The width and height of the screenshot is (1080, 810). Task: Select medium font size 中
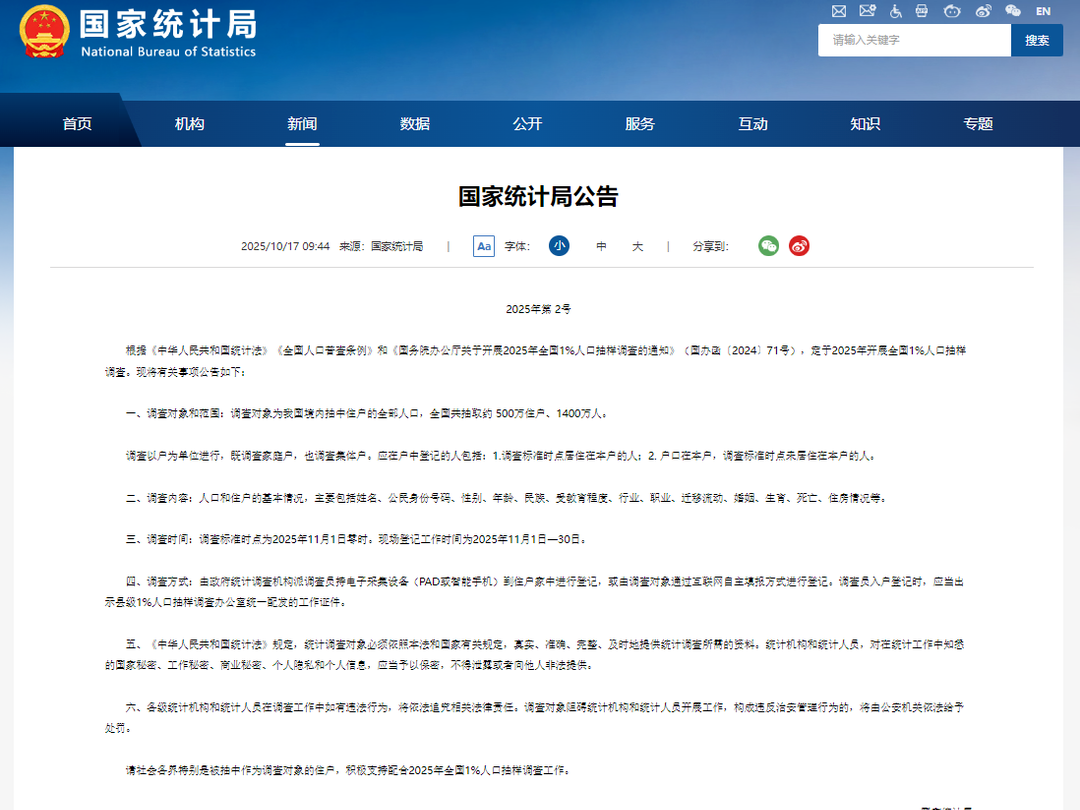[601, 246]
